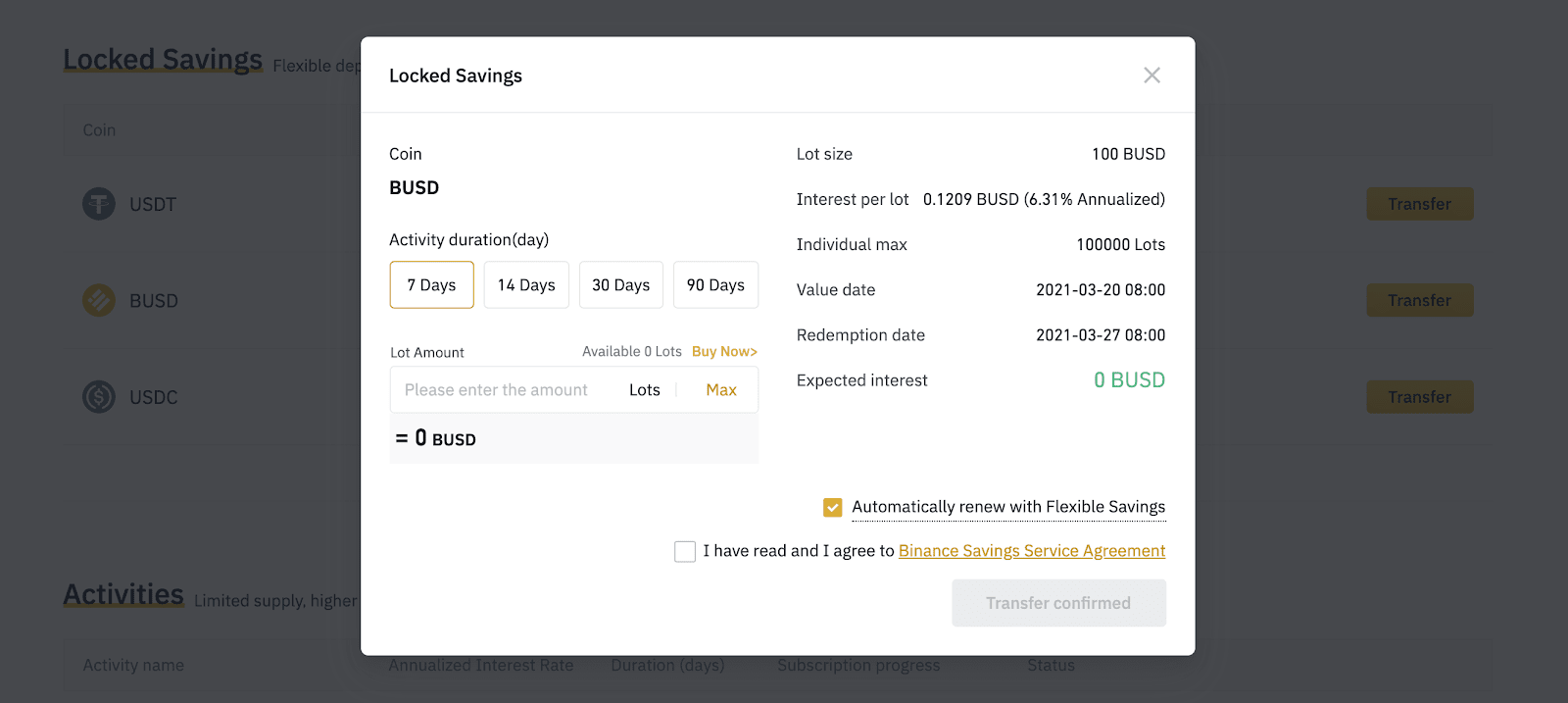This screenshot has width=1568, height=703.
Task: Choose the 30 Days duration
Action: pos(621,284)
